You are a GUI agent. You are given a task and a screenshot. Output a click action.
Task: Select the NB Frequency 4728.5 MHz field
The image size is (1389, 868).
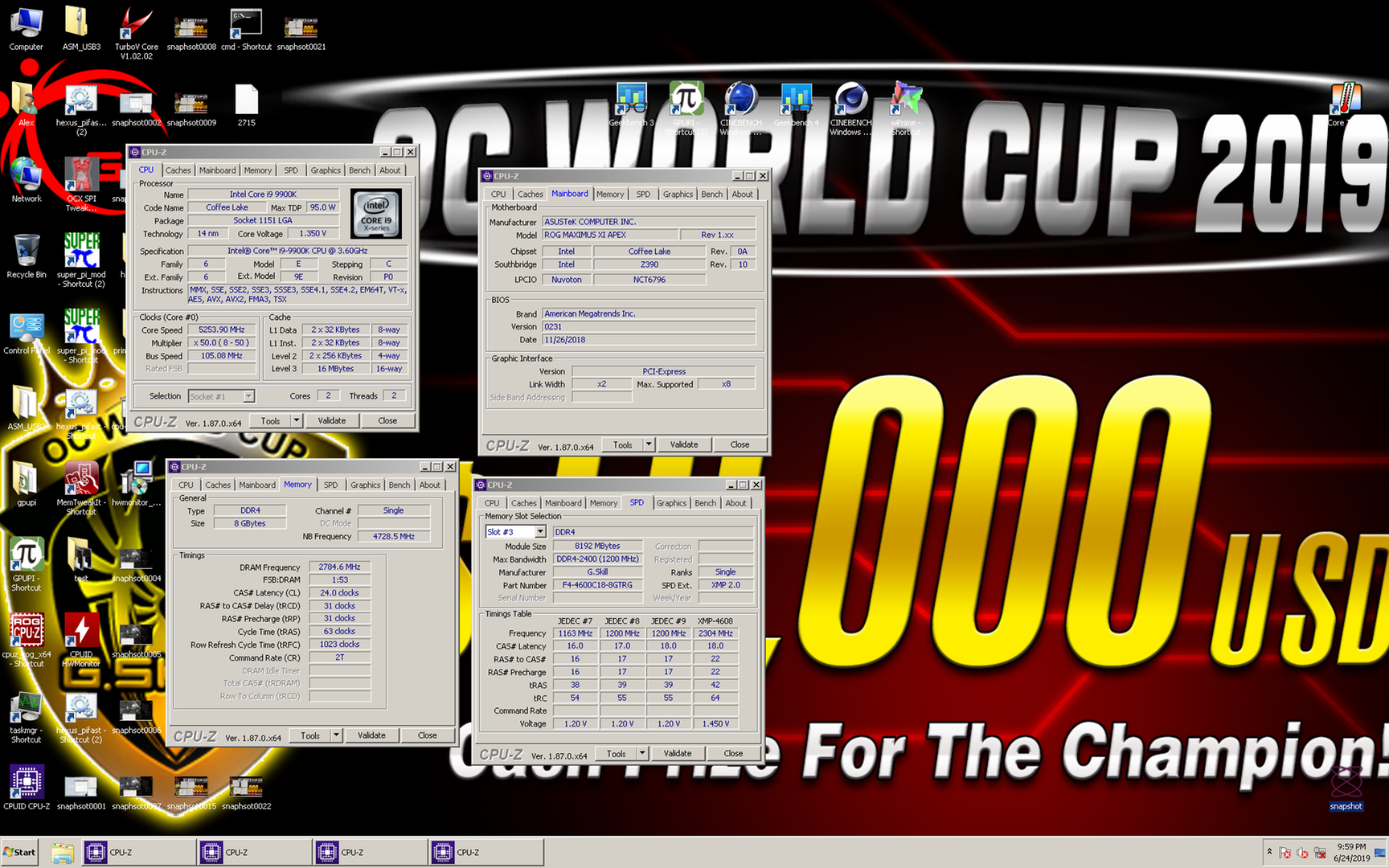pyautogui.click(x=394, y=537)
